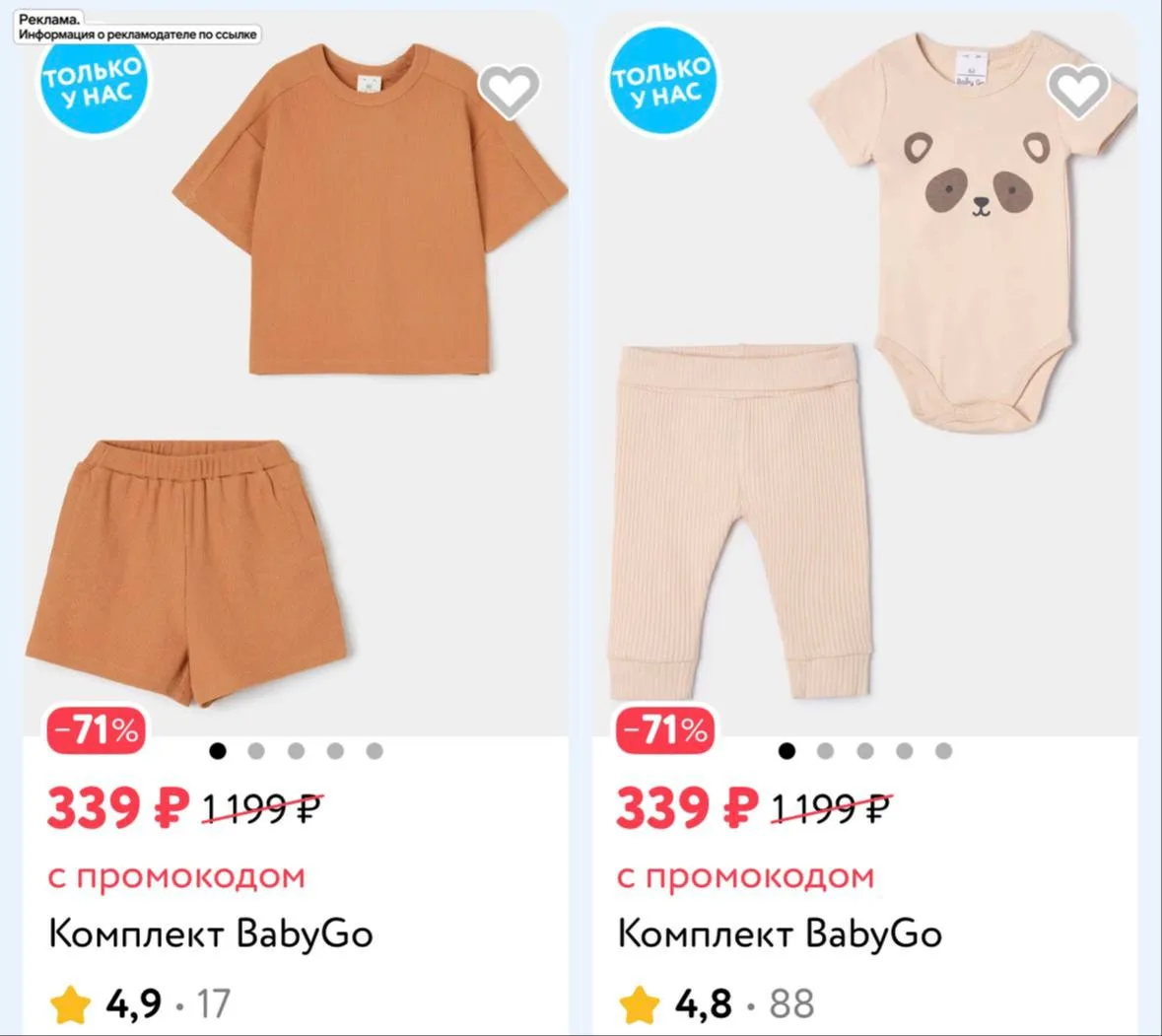Select last image dot for panda set
This screenshot has width=1162, height=1036.
point(943,751)
